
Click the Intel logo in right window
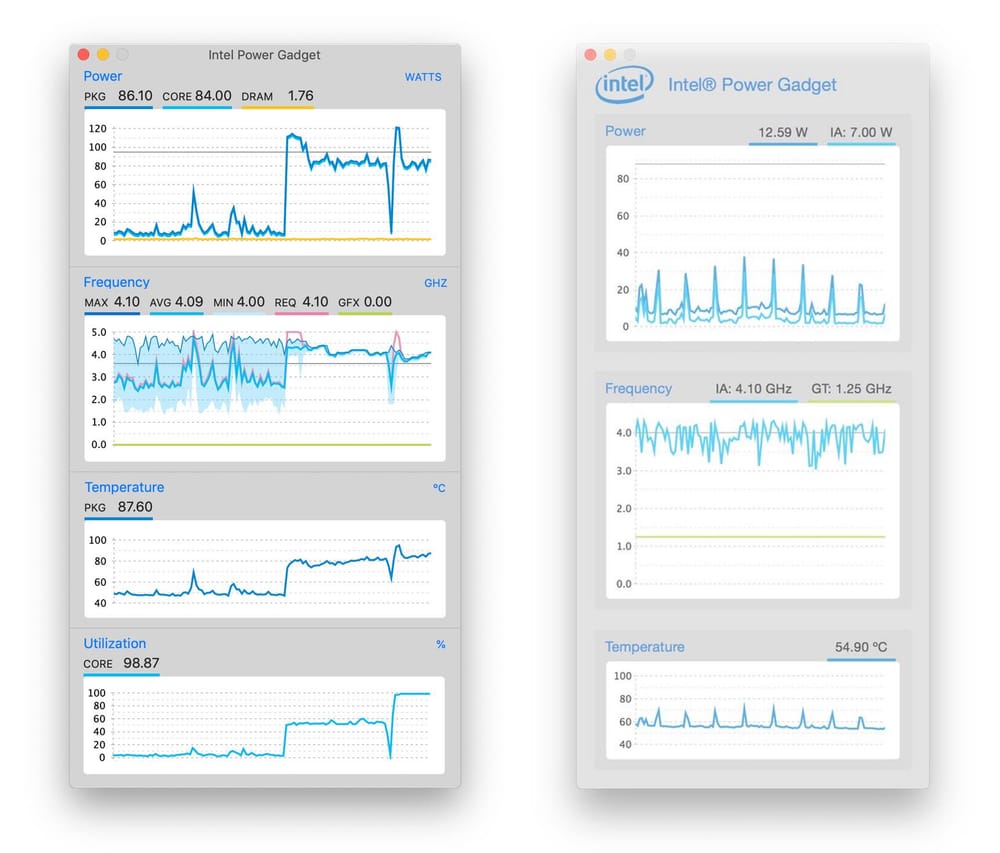(x=624, y=85)
